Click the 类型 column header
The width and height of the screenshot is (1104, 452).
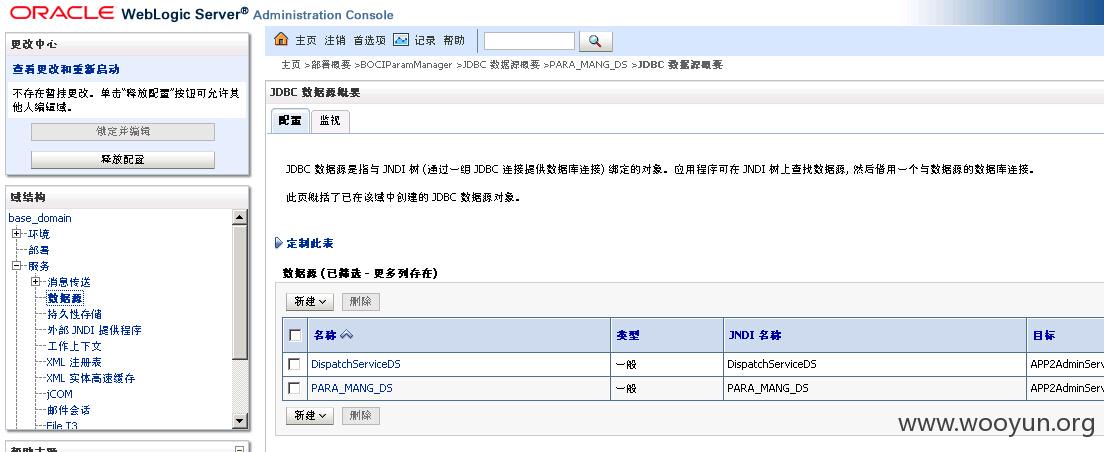point(628,335)
